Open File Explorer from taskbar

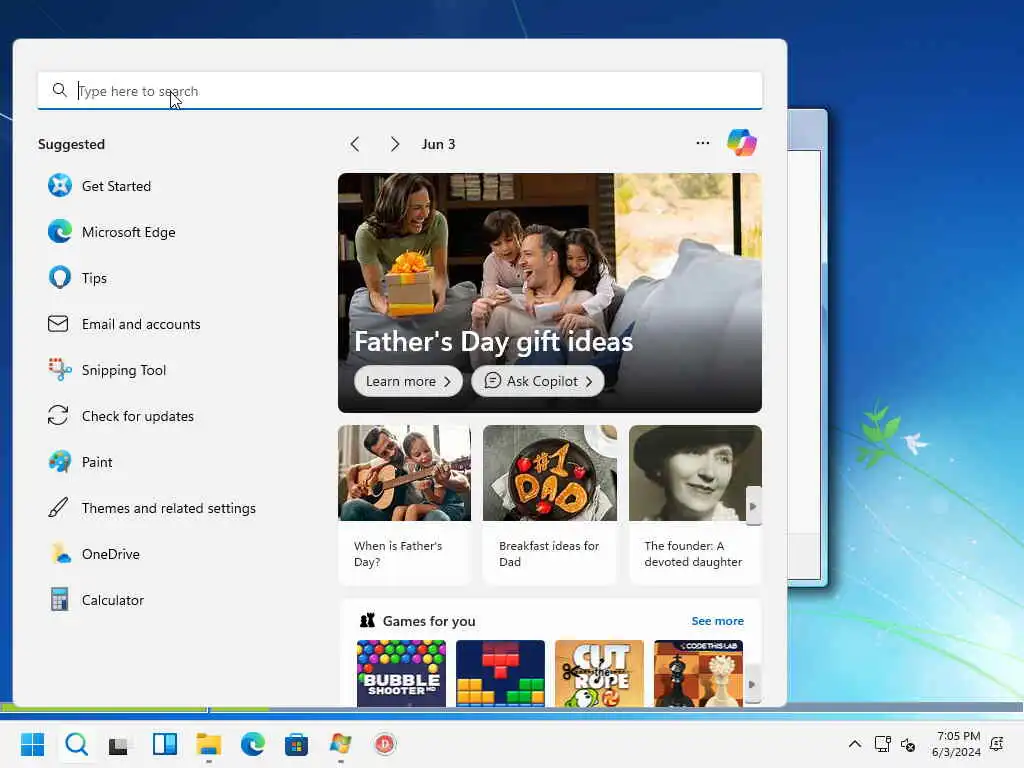209,744
